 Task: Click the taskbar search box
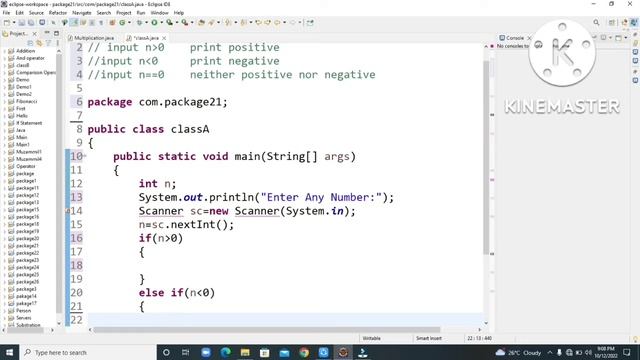88,352
